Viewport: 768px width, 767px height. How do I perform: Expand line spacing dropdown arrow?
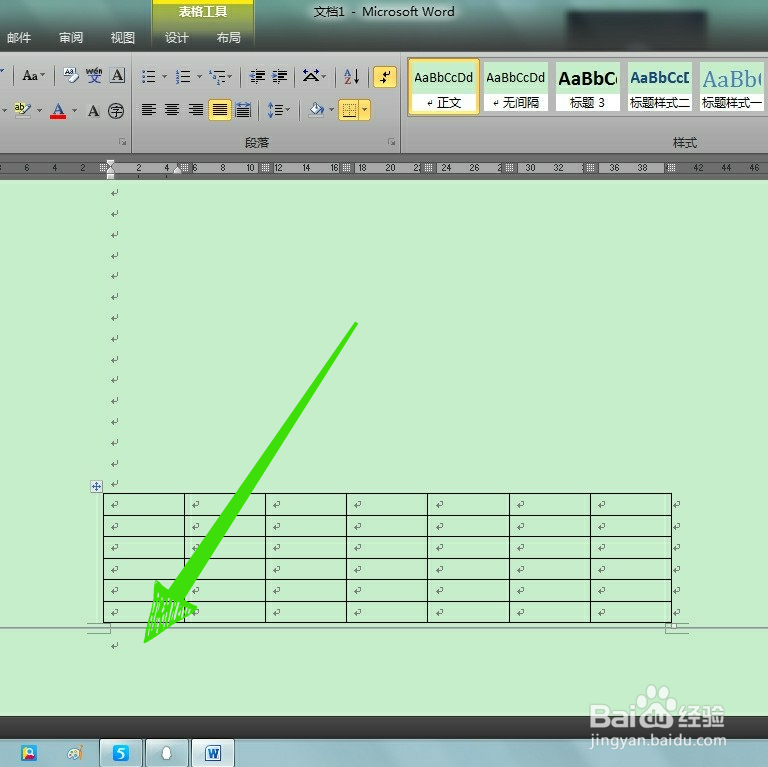click(288, 110)
